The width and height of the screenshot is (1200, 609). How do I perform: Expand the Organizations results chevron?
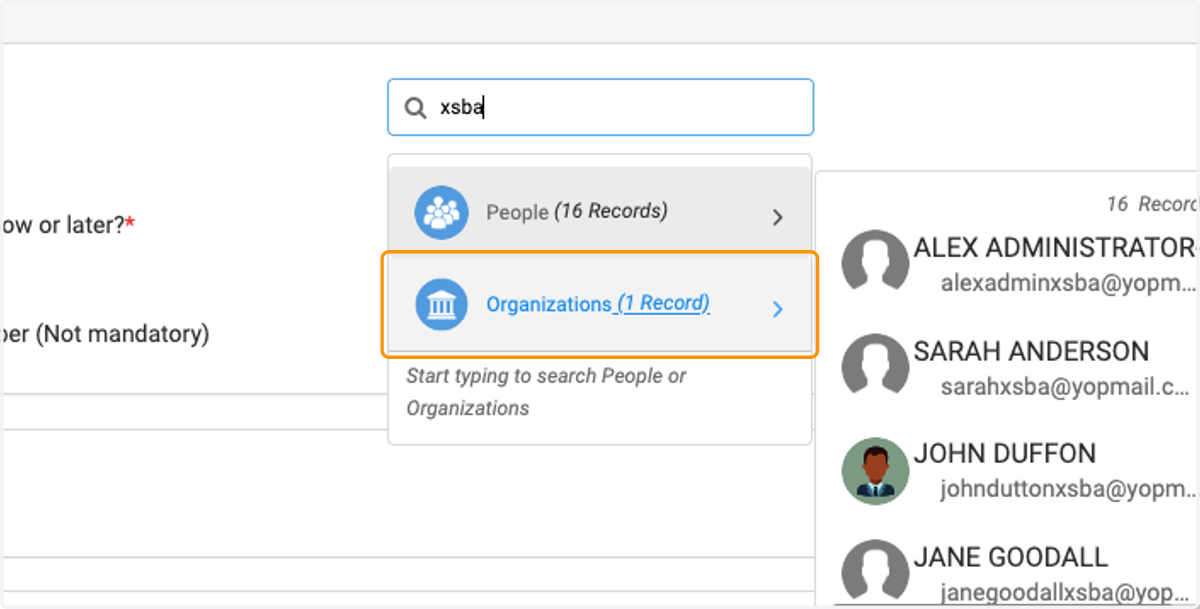(778, 310)
